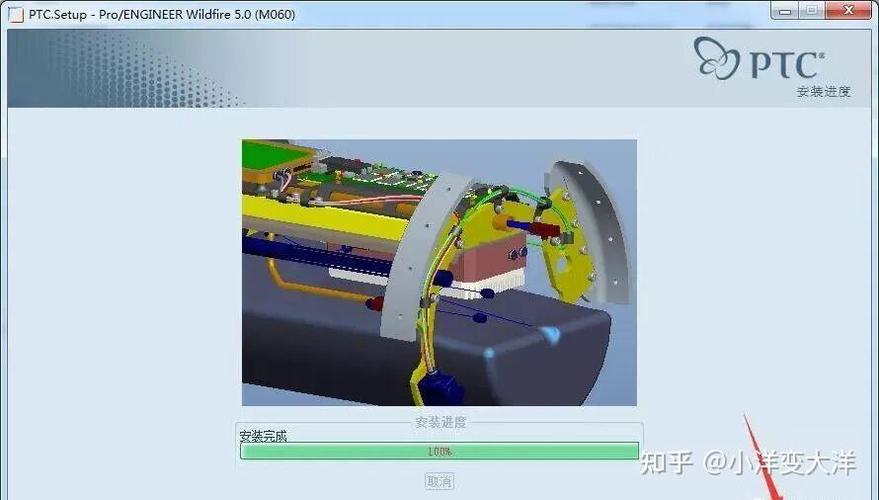Click the 安装进度 header label under PTC logo
879x500 pixels.
(824, 91)
